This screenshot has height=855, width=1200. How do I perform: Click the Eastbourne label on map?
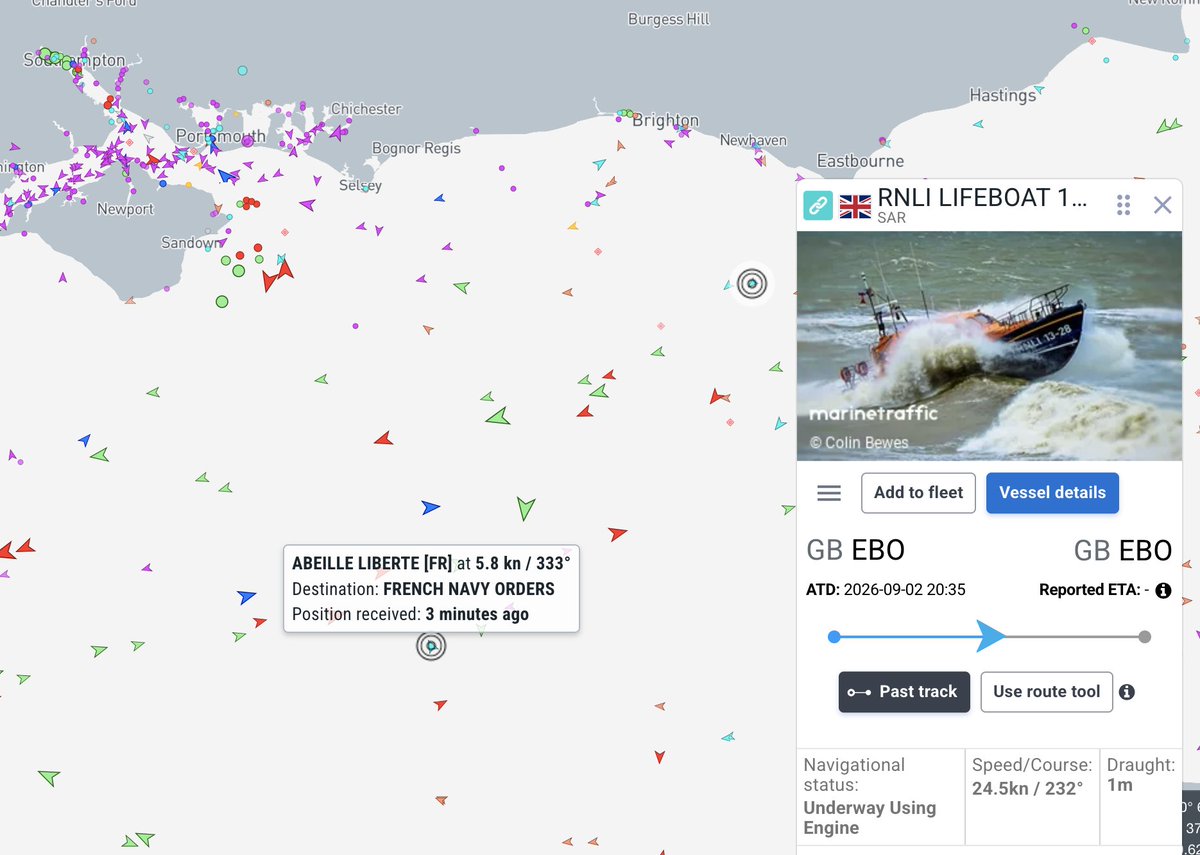860,161
